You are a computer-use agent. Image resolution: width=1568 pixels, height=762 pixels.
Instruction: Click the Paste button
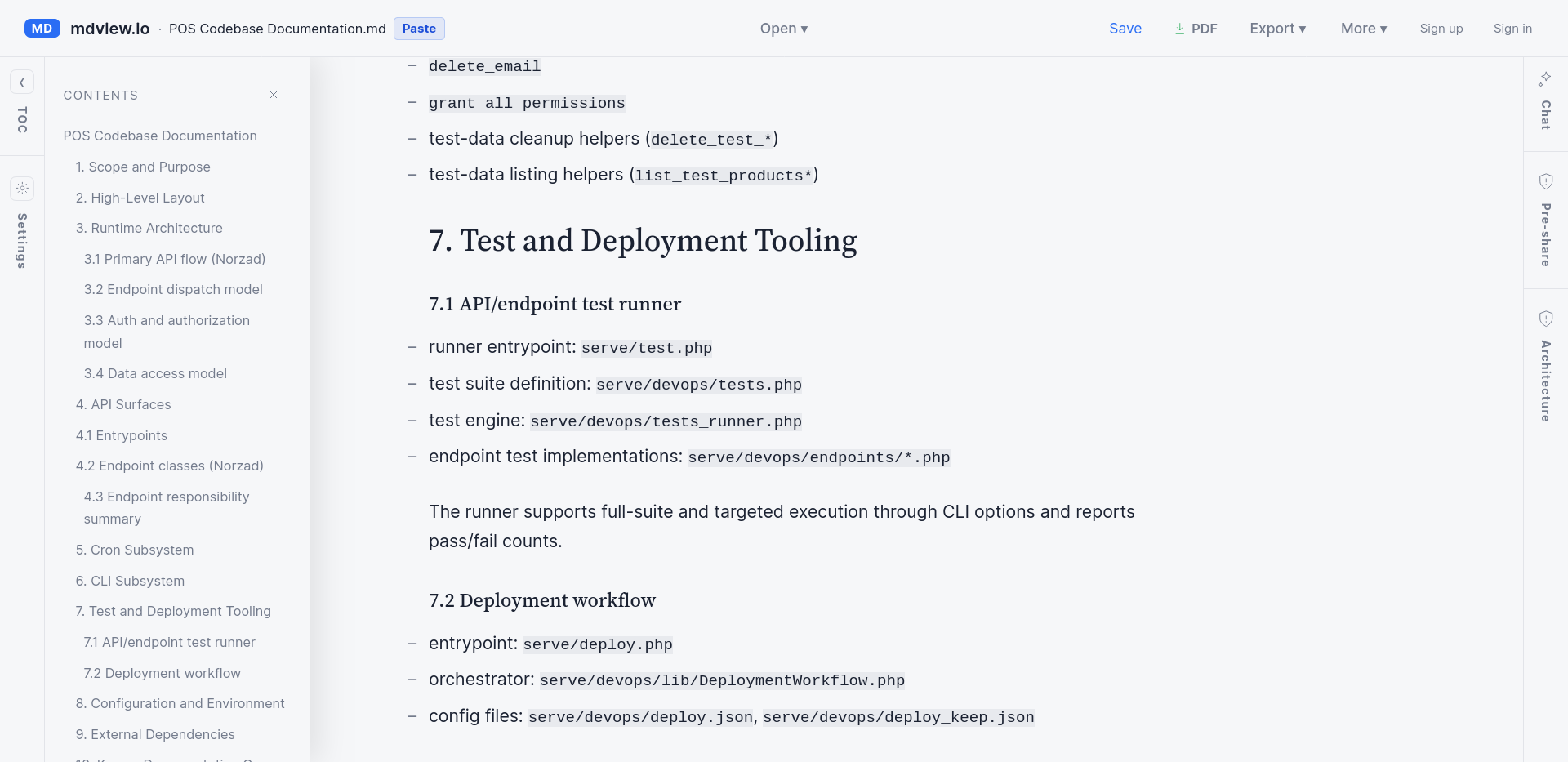pyautogui.click(x=419, y=29)
